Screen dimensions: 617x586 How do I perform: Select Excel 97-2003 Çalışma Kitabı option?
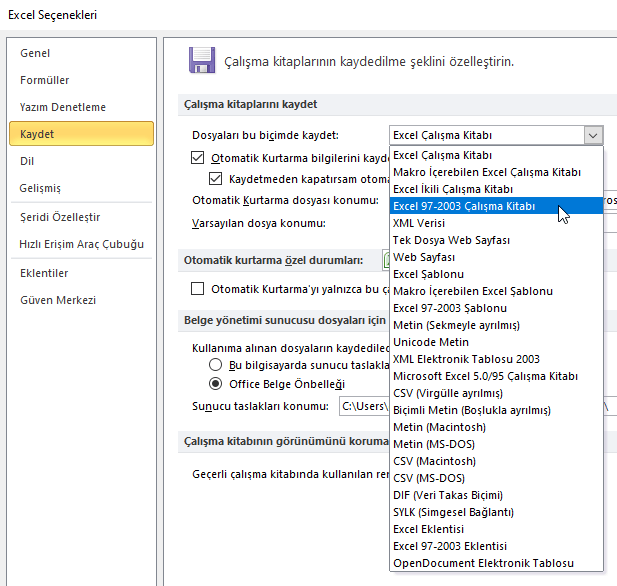click(x=496, y=206)
